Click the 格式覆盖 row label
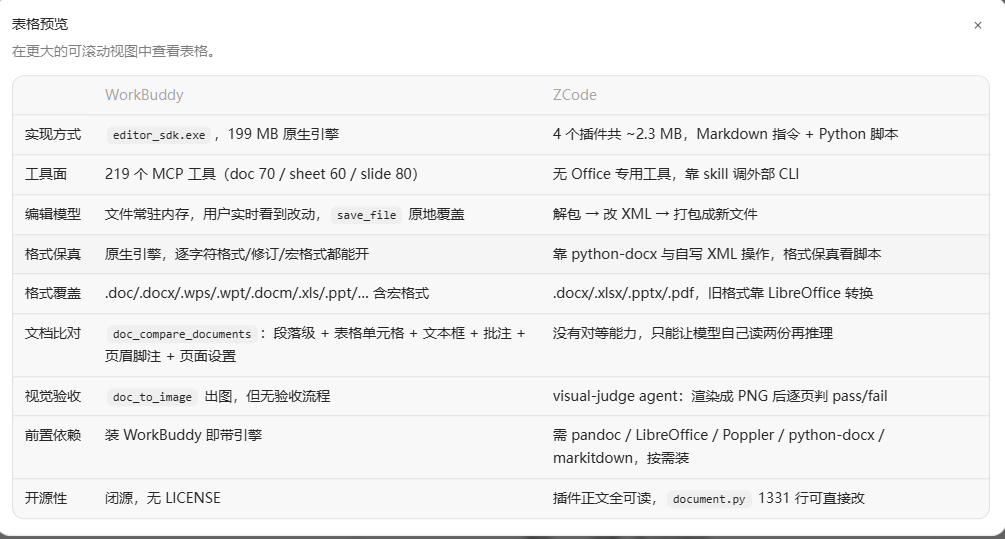Image resolution: width=1005 pixels, height=539 pixels. click(x=53, y=294)
